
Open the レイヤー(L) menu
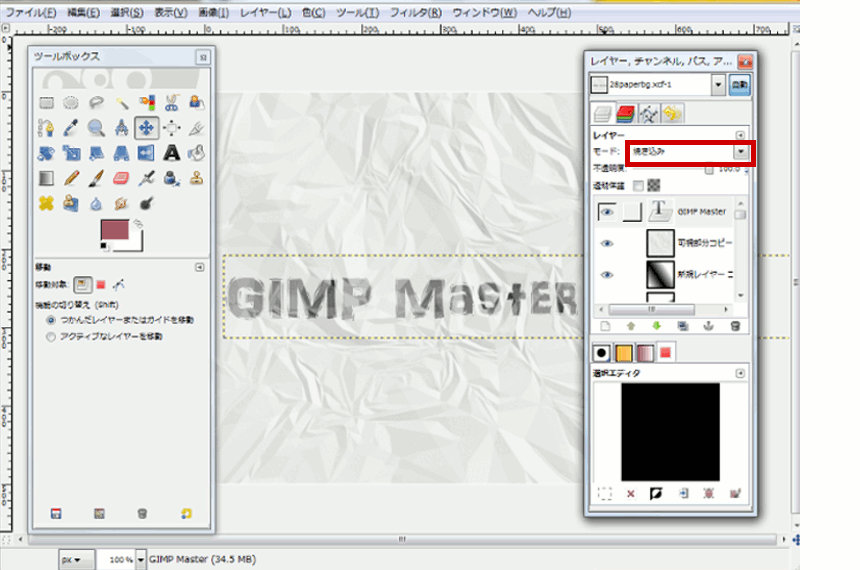point(266,12)
